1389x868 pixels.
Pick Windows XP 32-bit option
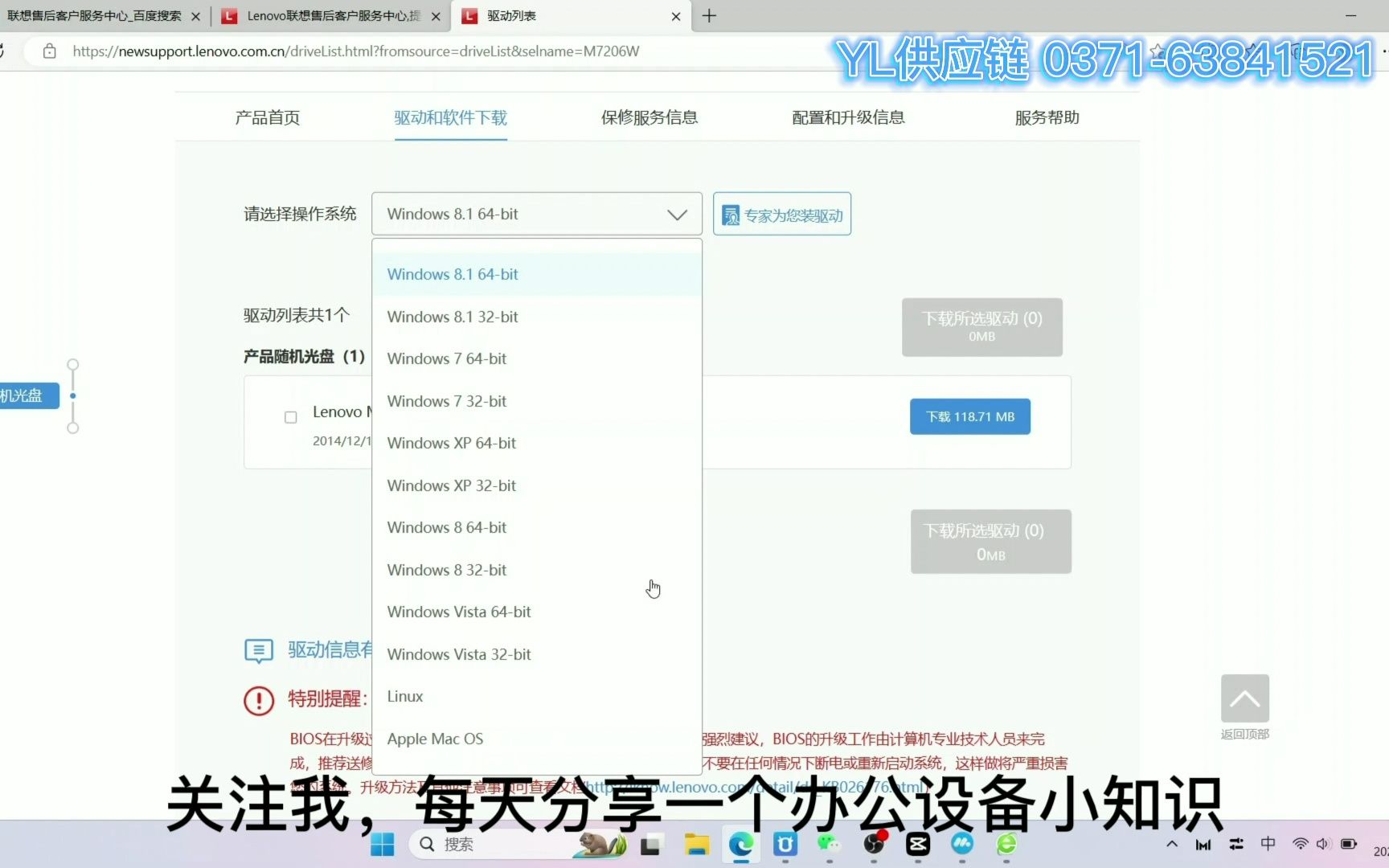[x=537, y=485]
